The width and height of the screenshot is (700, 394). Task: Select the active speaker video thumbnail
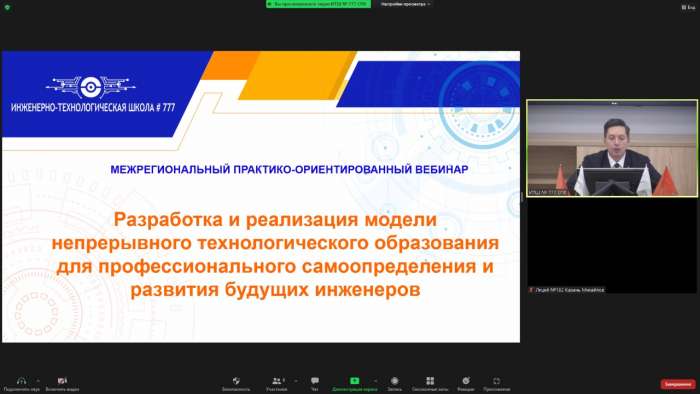612,148
